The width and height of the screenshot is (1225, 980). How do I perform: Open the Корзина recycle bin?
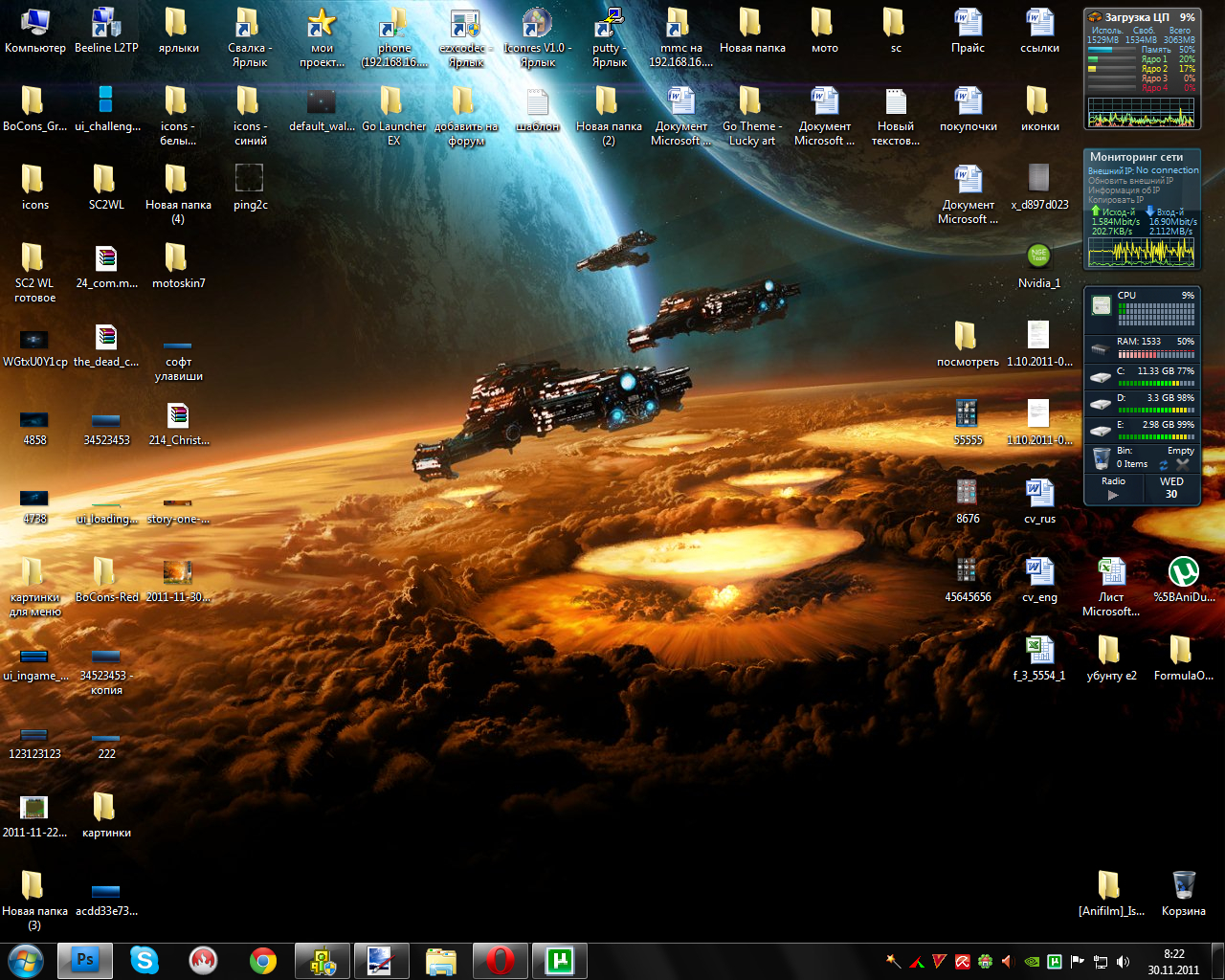point(1183,894)
